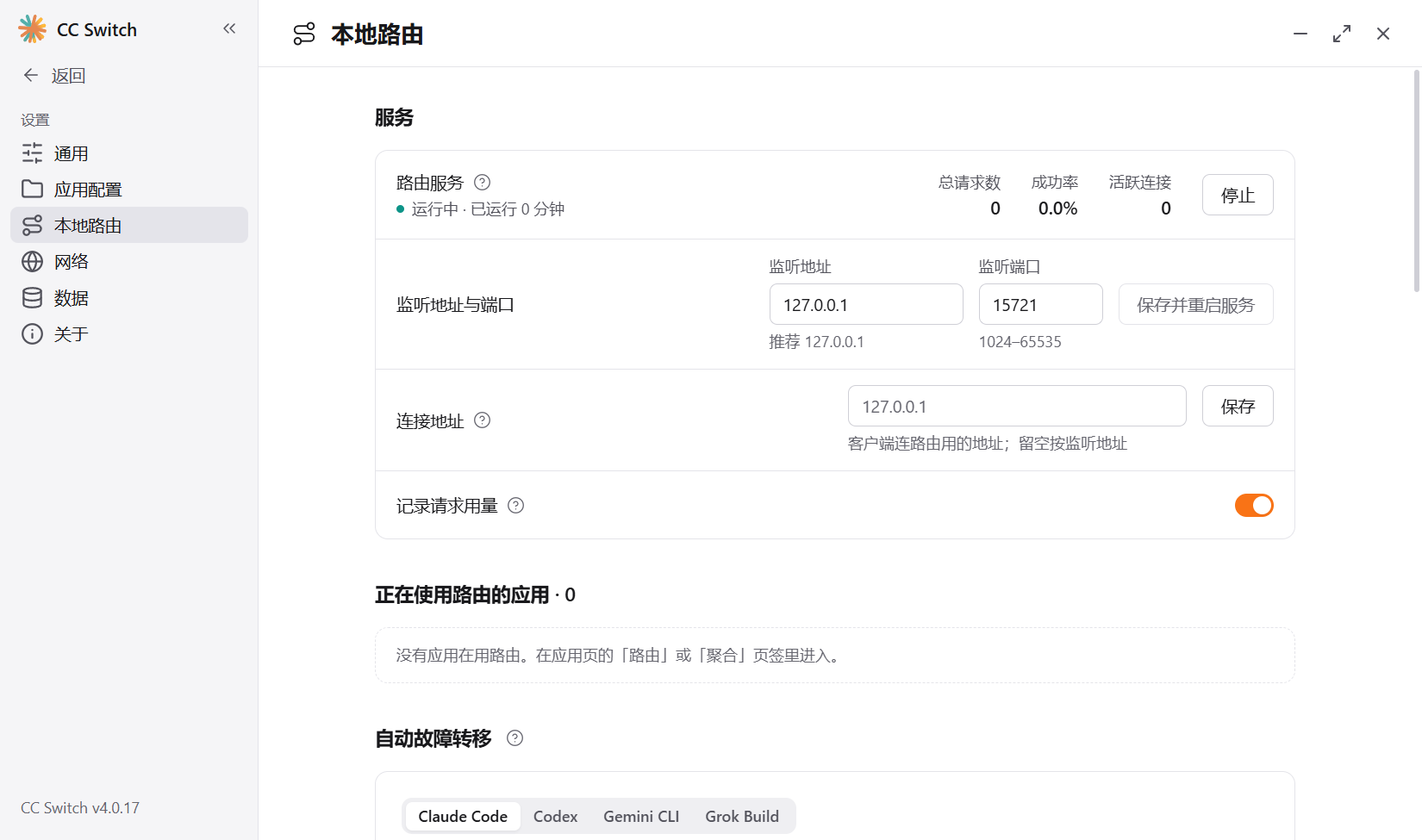Click the 成功率 value 0.0%

coord(1058,208)
